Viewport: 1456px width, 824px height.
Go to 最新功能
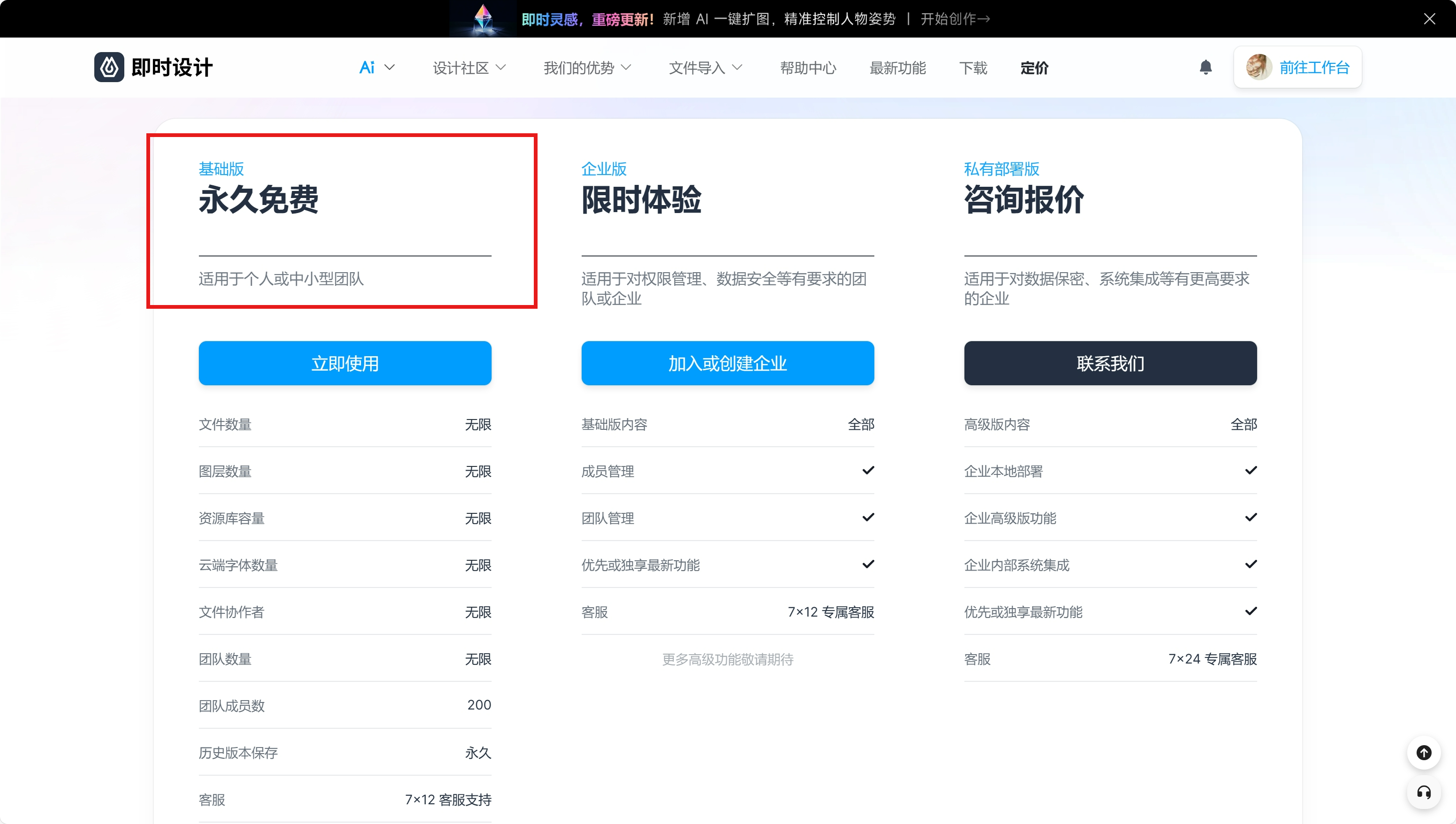[x=898, y=68]
